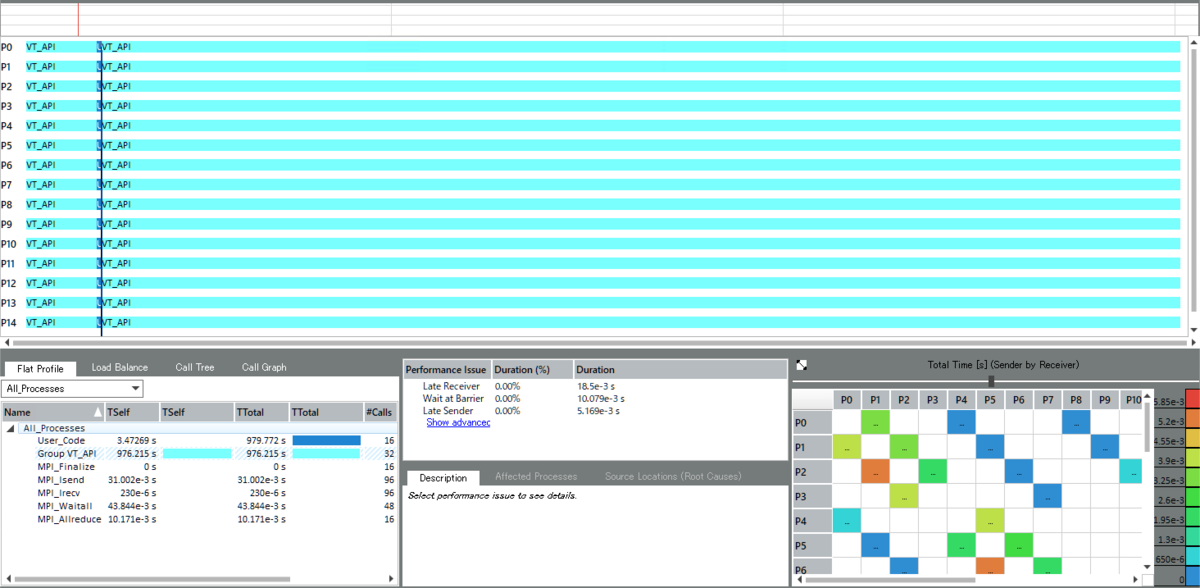Viewport: 1200px width, 588px height.
Task: Select the Description tab
Action: [443, 478]
